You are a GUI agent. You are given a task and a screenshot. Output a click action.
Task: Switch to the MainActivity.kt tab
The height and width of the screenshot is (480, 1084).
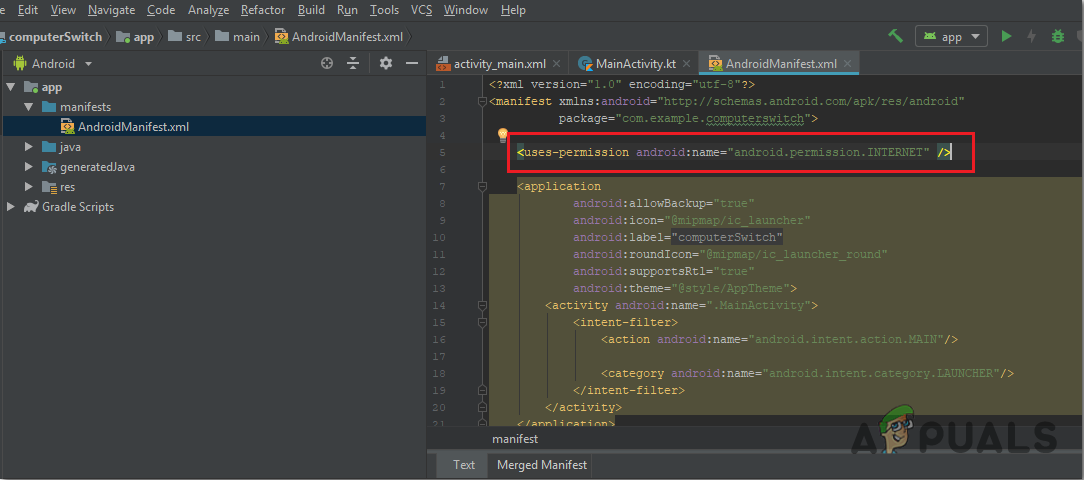[x=637, y=63]
